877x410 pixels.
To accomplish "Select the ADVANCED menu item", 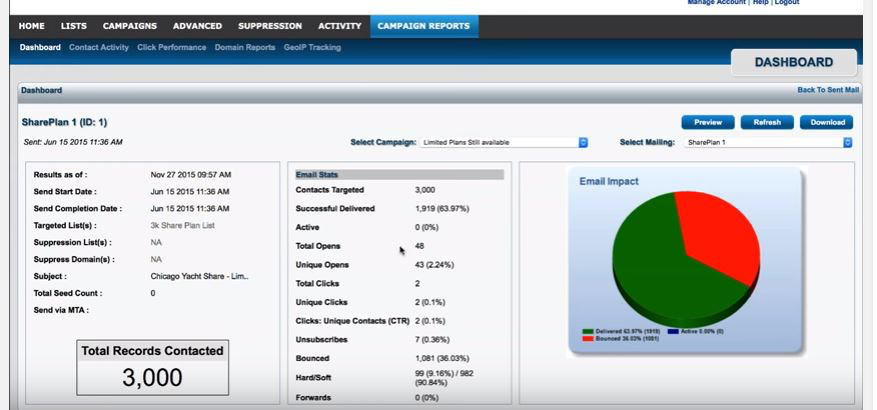I will point(197,26).
